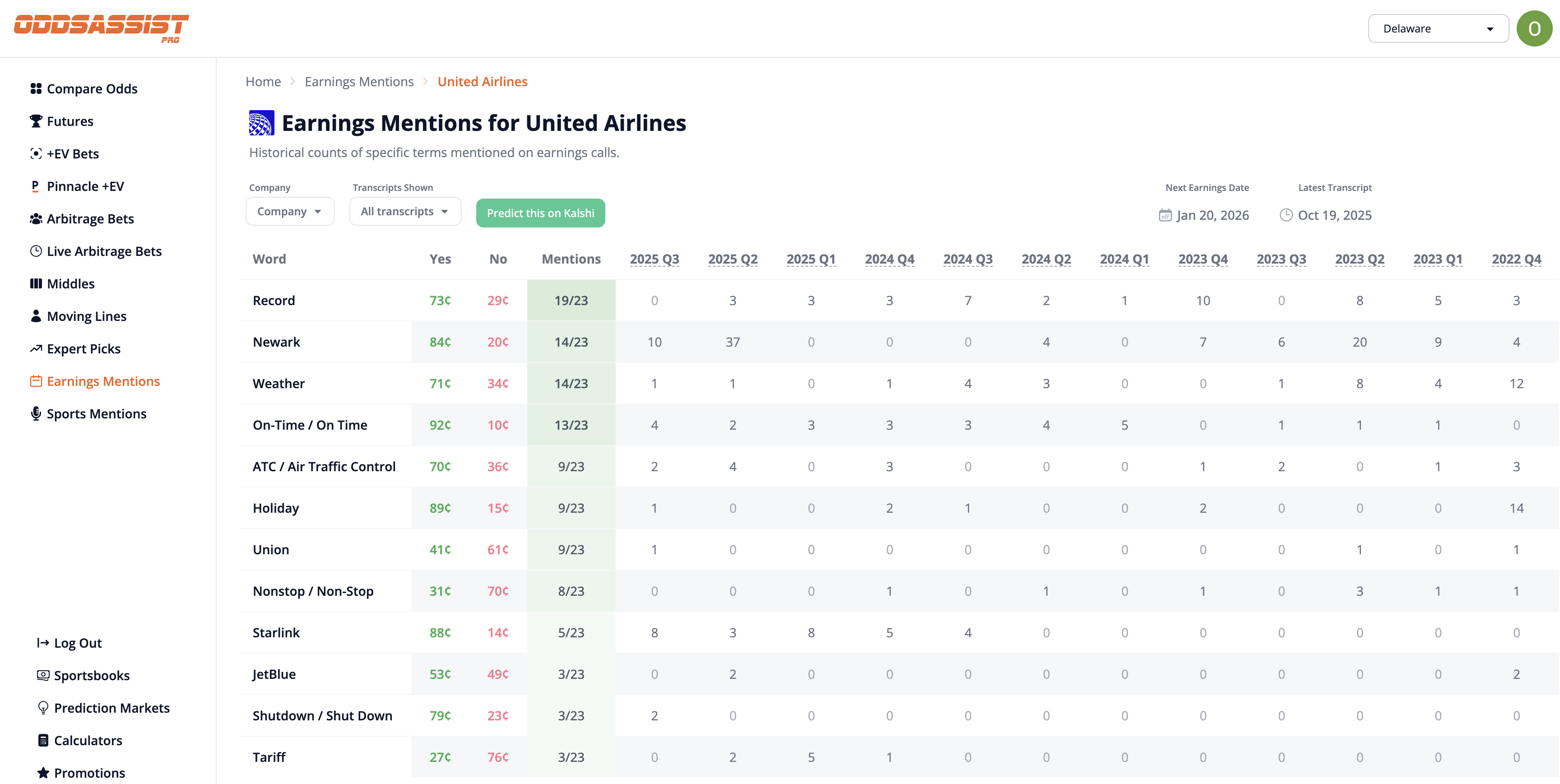Open the All transcripts dropdown
1560x784 pixels.
(x=405, y=211)
